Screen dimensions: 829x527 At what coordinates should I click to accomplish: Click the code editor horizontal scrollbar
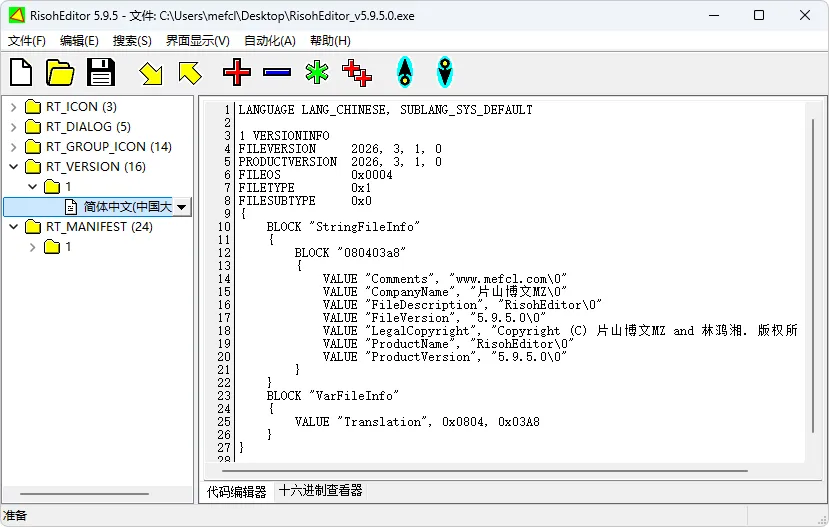[x=484, y=470]
